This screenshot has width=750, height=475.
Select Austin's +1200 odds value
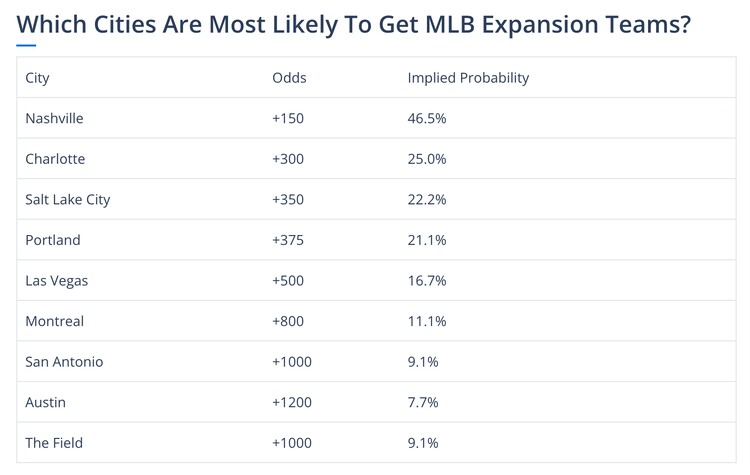[x=291, y=402]
